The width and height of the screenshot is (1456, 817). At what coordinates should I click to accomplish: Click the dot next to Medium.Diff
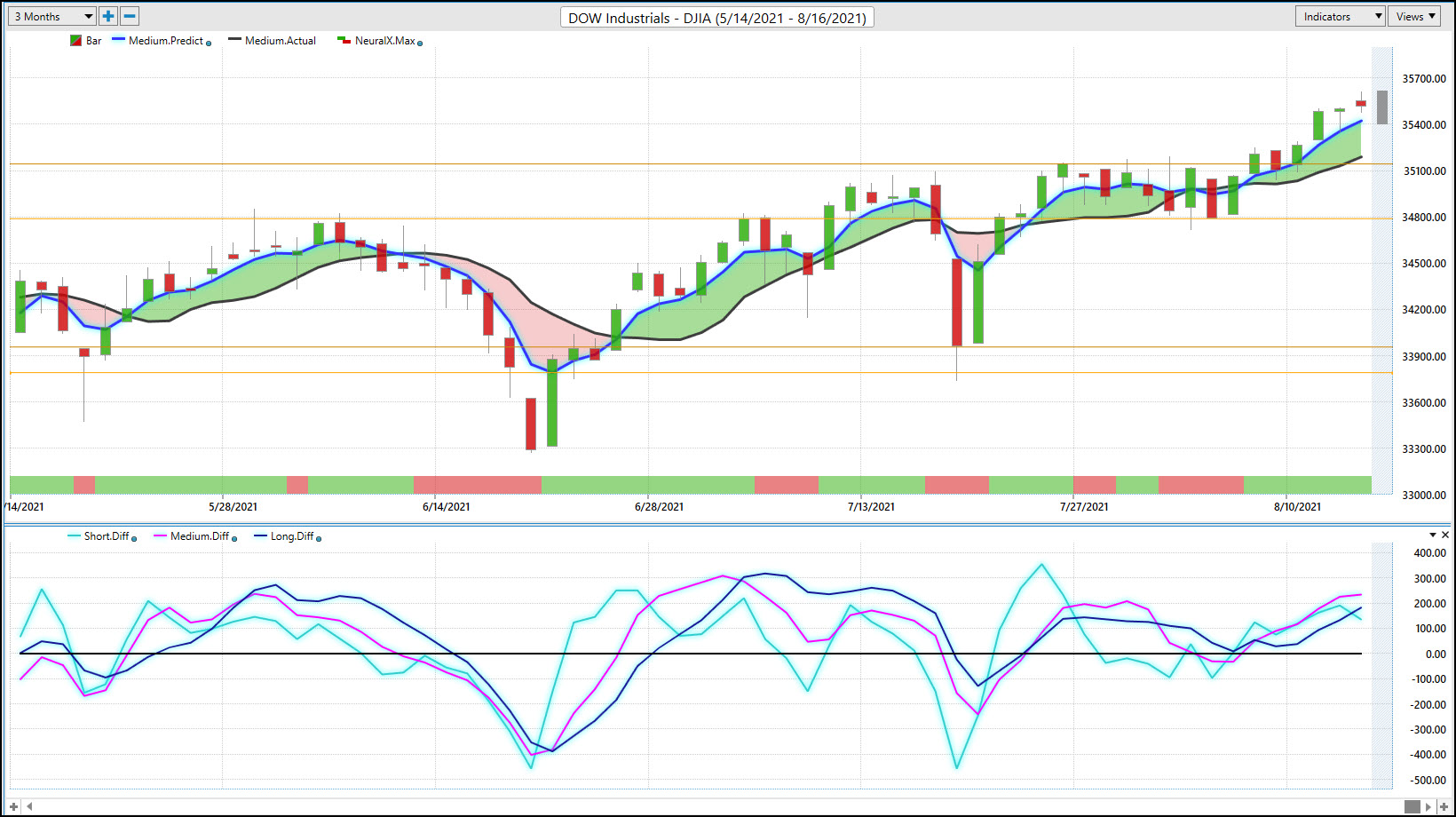pos(234,539)
